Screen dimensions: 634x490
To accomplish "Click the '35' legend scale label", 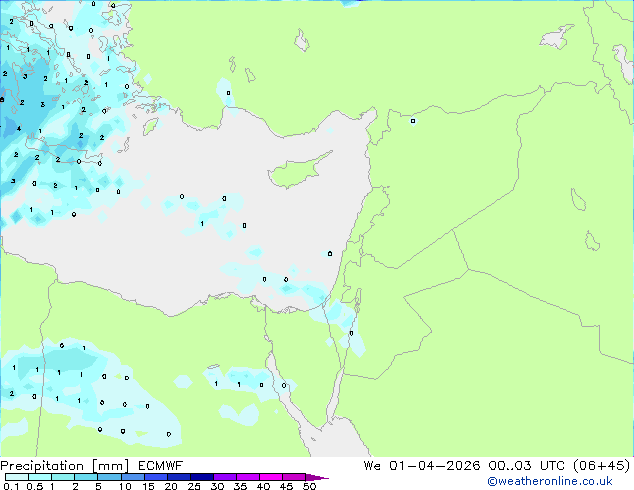I will [240, 486].
